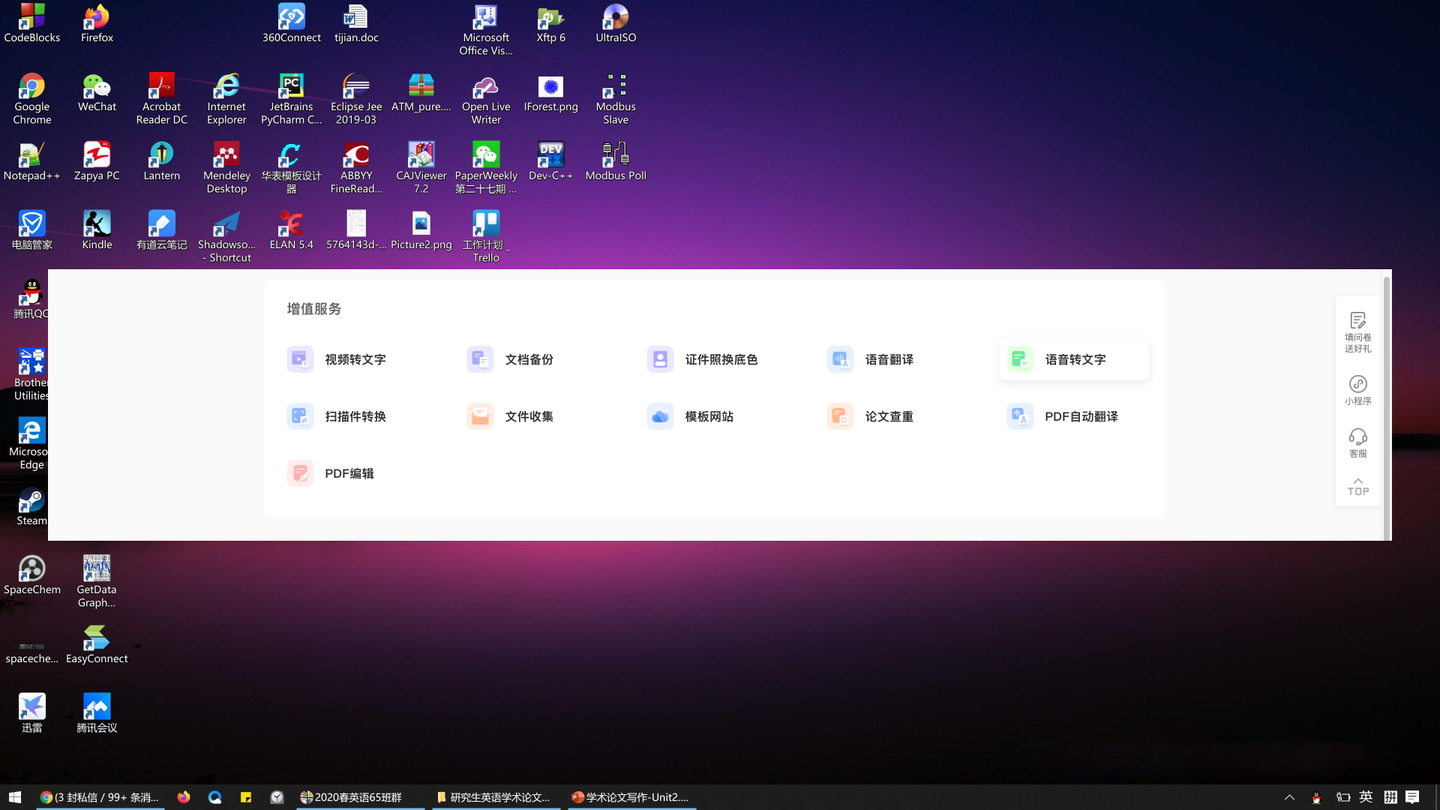Select Open Live Writer desktop icon

[x=486, y=99]
